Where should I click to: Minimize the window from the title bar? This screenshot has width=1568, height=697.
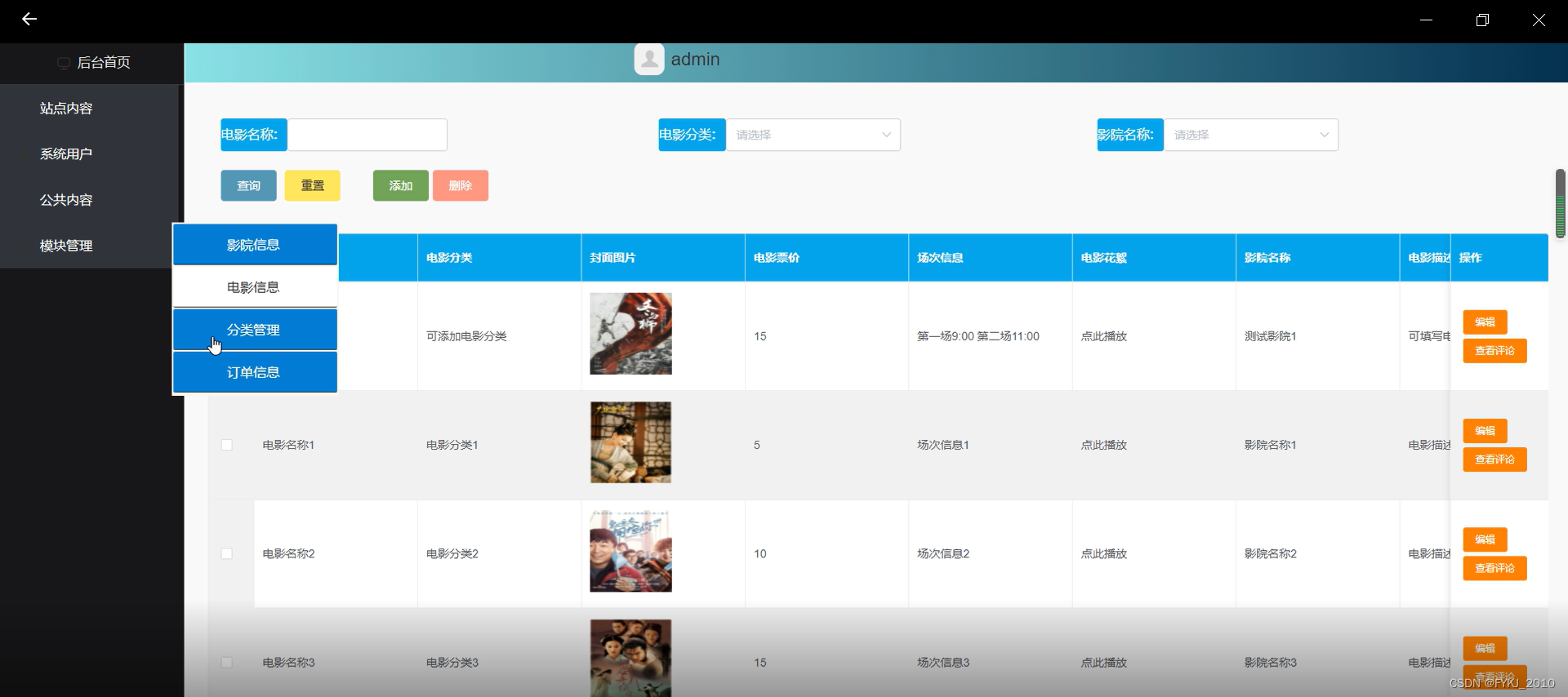coord(1427,20)
